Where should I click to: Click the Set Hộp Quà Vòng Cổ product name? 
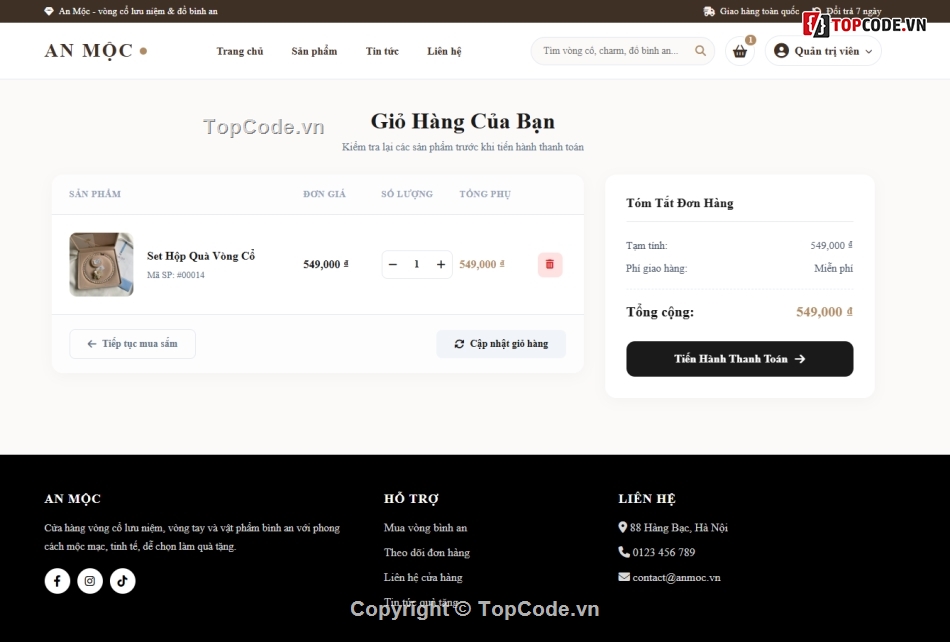tap(201, 256)
